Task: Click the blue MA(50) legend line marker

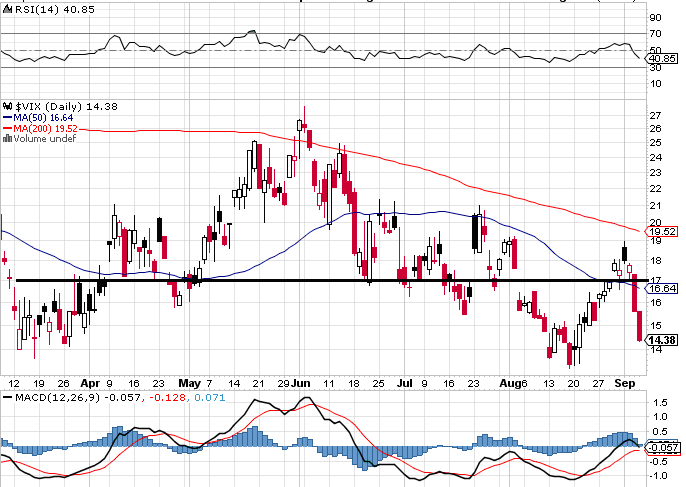Action: coord(6,116)
